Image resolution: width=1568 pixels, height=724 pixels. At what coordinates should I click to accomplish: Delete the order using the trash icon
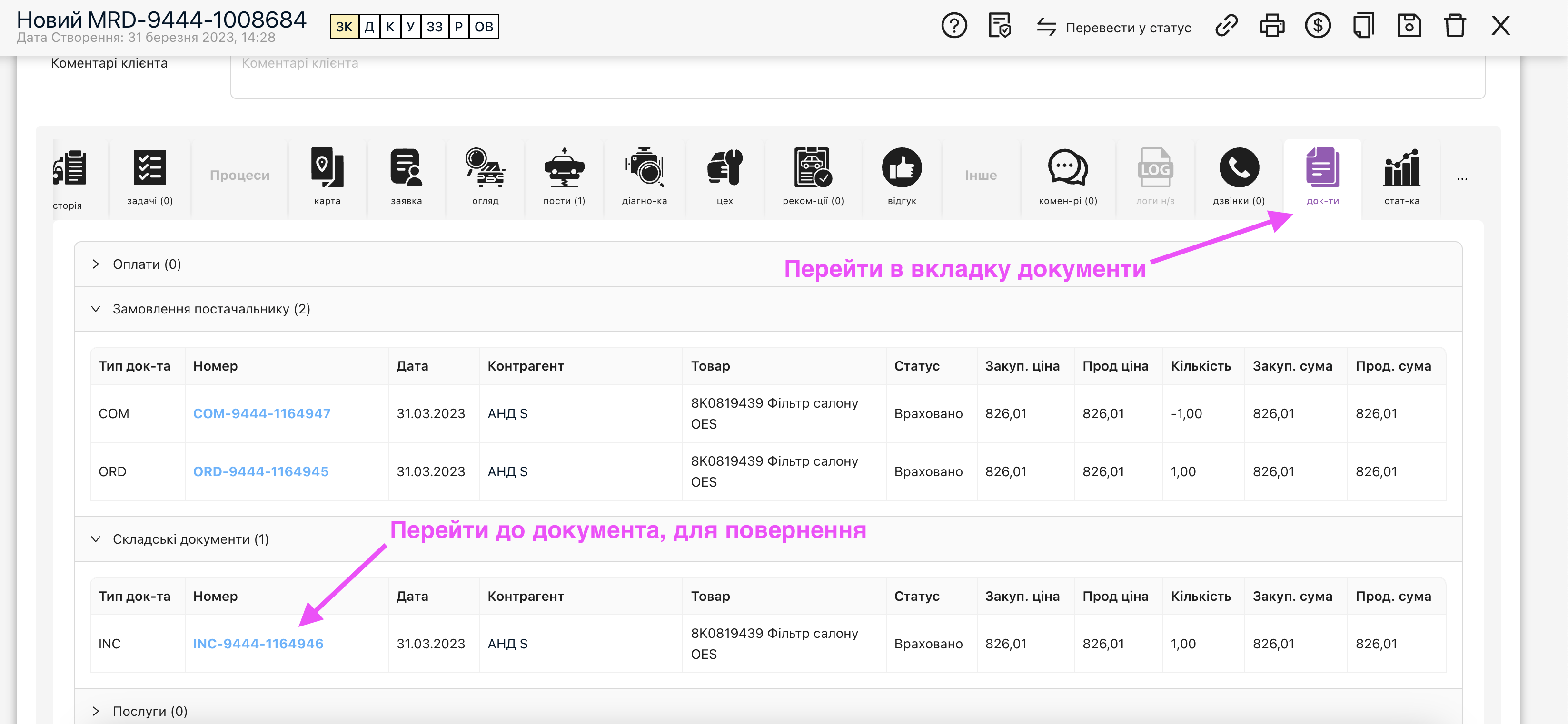tap(1455, 26)
